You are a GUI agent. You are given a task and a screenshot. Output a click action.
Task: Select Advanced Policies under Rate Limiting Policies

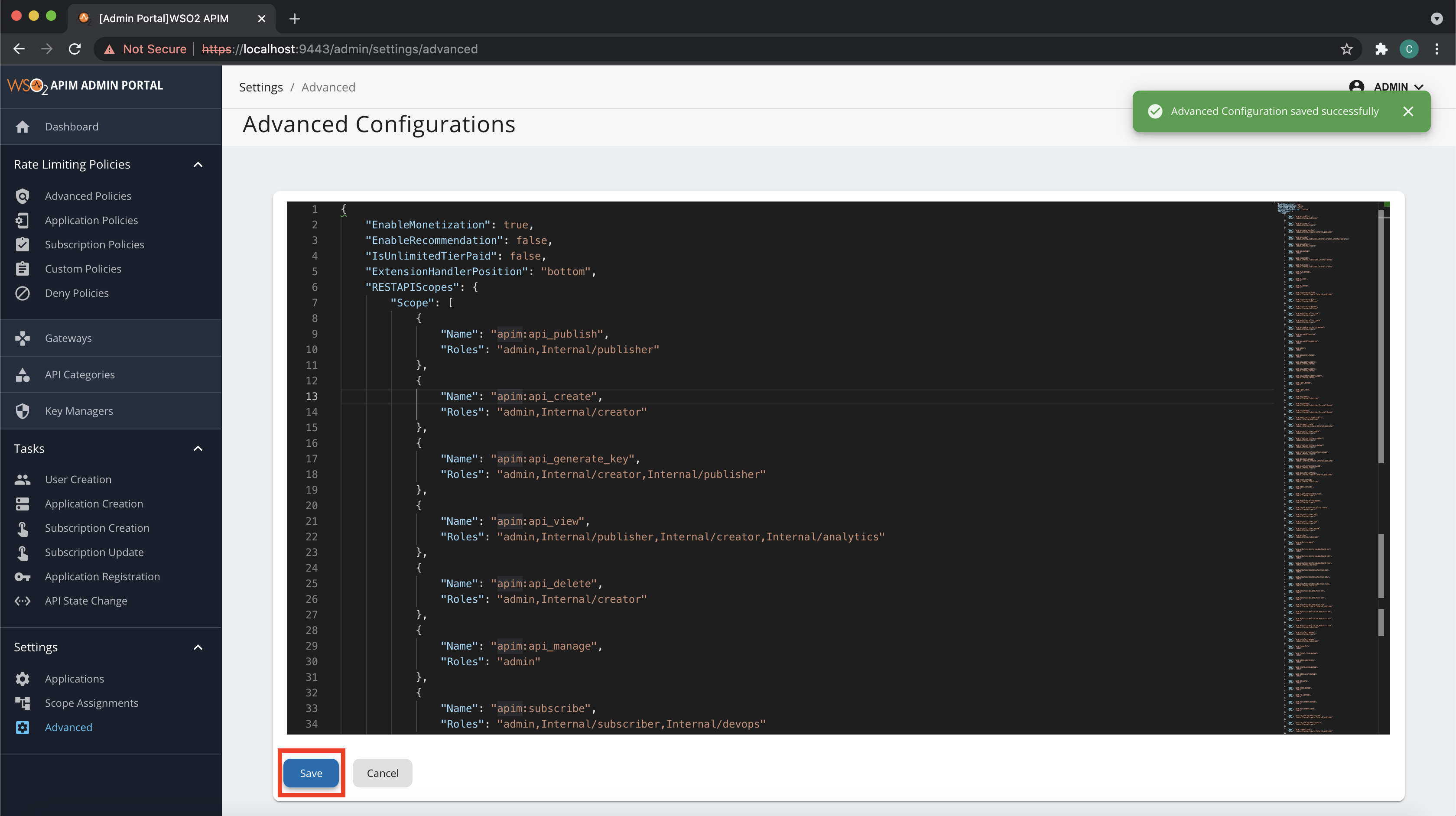pos(88,195)
